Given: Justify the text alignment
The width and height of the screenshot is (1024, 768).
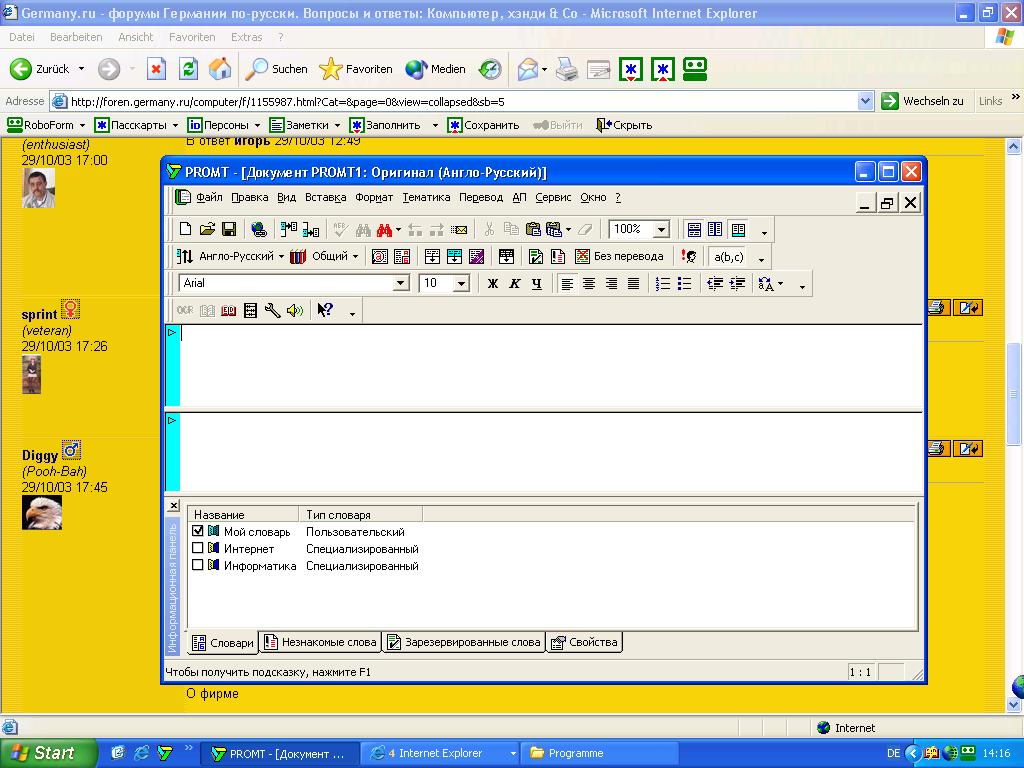Looking at the screenshot, I should tap(633, 283).
